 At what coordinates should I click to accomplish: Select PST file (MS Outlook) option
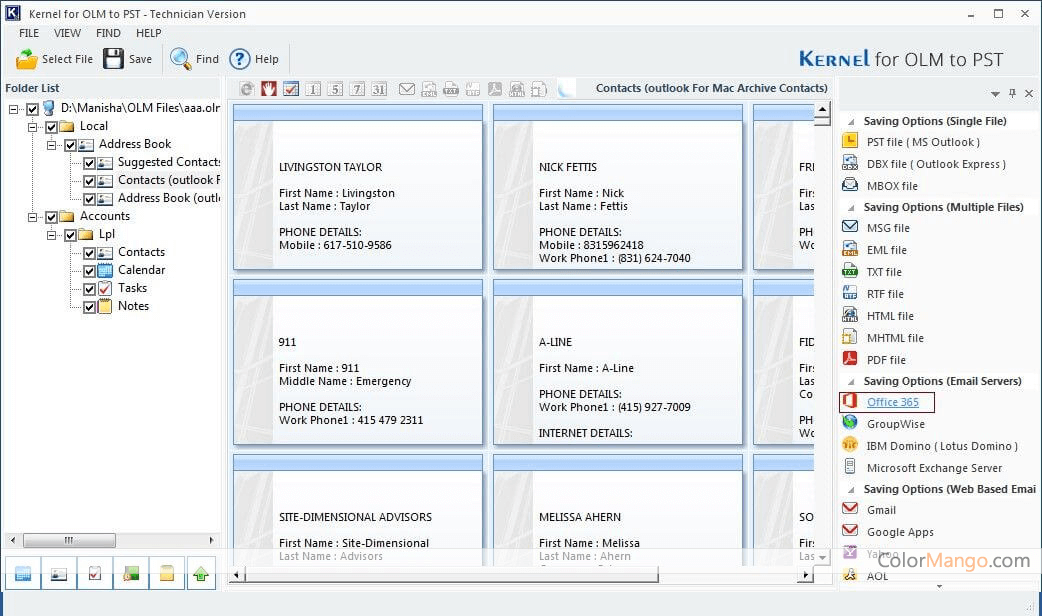coord(922,142)
